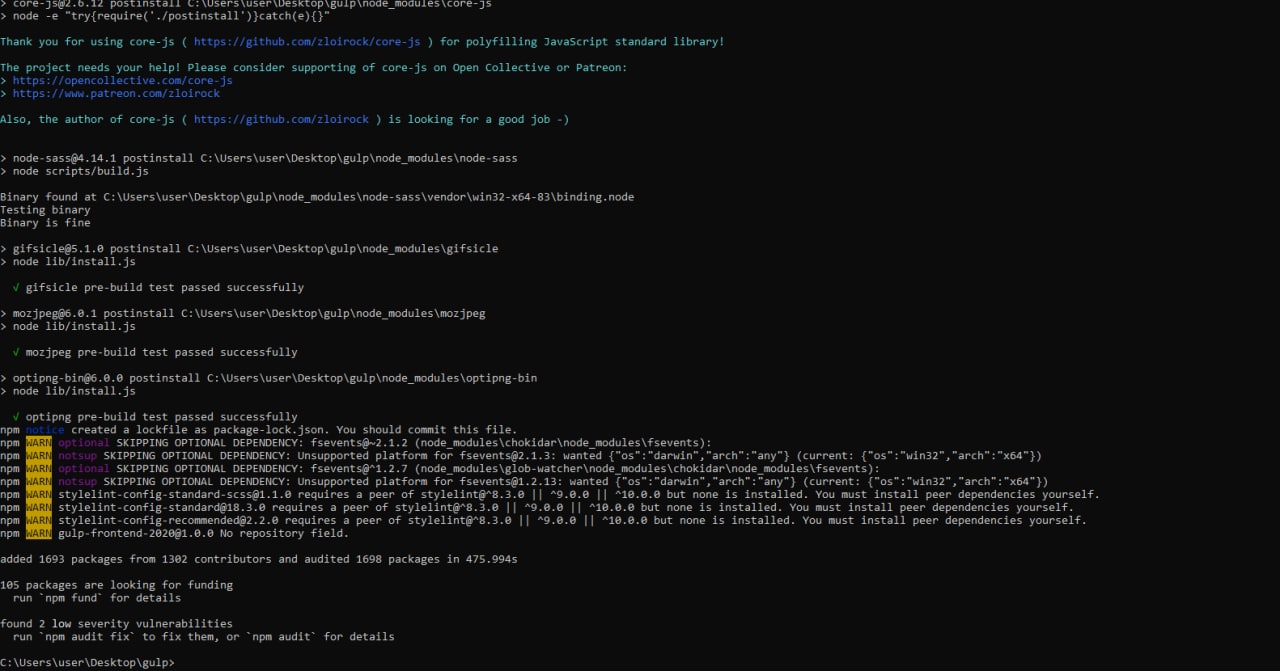1280x671 pixels.
Task: Open the patreon.com/zloirock link
Action: (116, 94)
